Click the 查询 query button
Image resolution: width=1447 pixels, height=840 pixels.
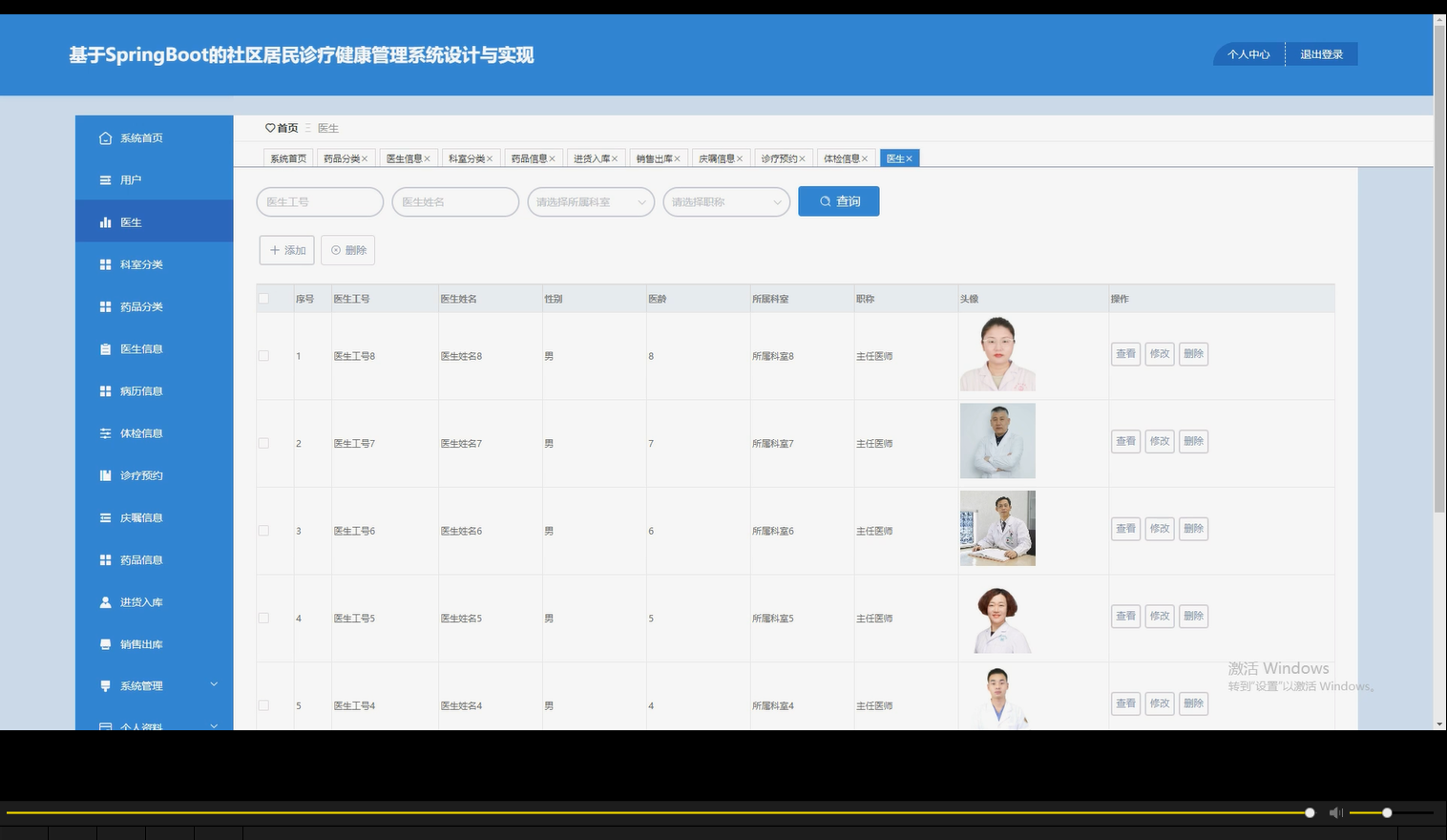(838, 200)
